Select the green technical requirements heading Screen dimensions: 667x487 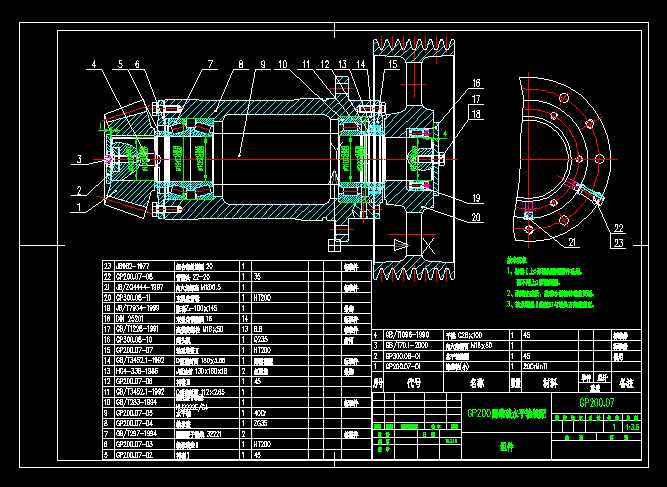coord(517,259)
